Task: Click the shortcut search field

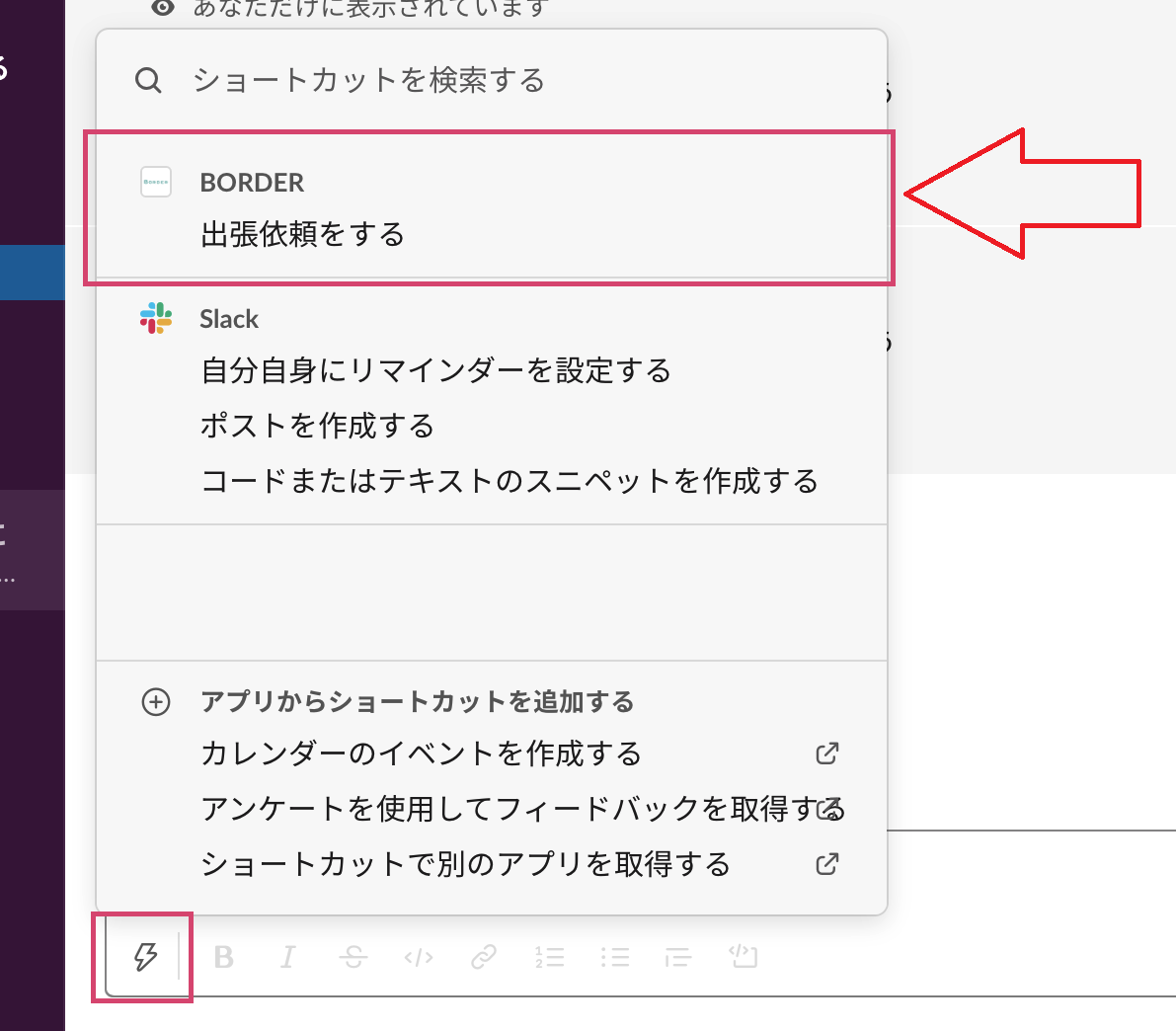Action: coord(492,80)
